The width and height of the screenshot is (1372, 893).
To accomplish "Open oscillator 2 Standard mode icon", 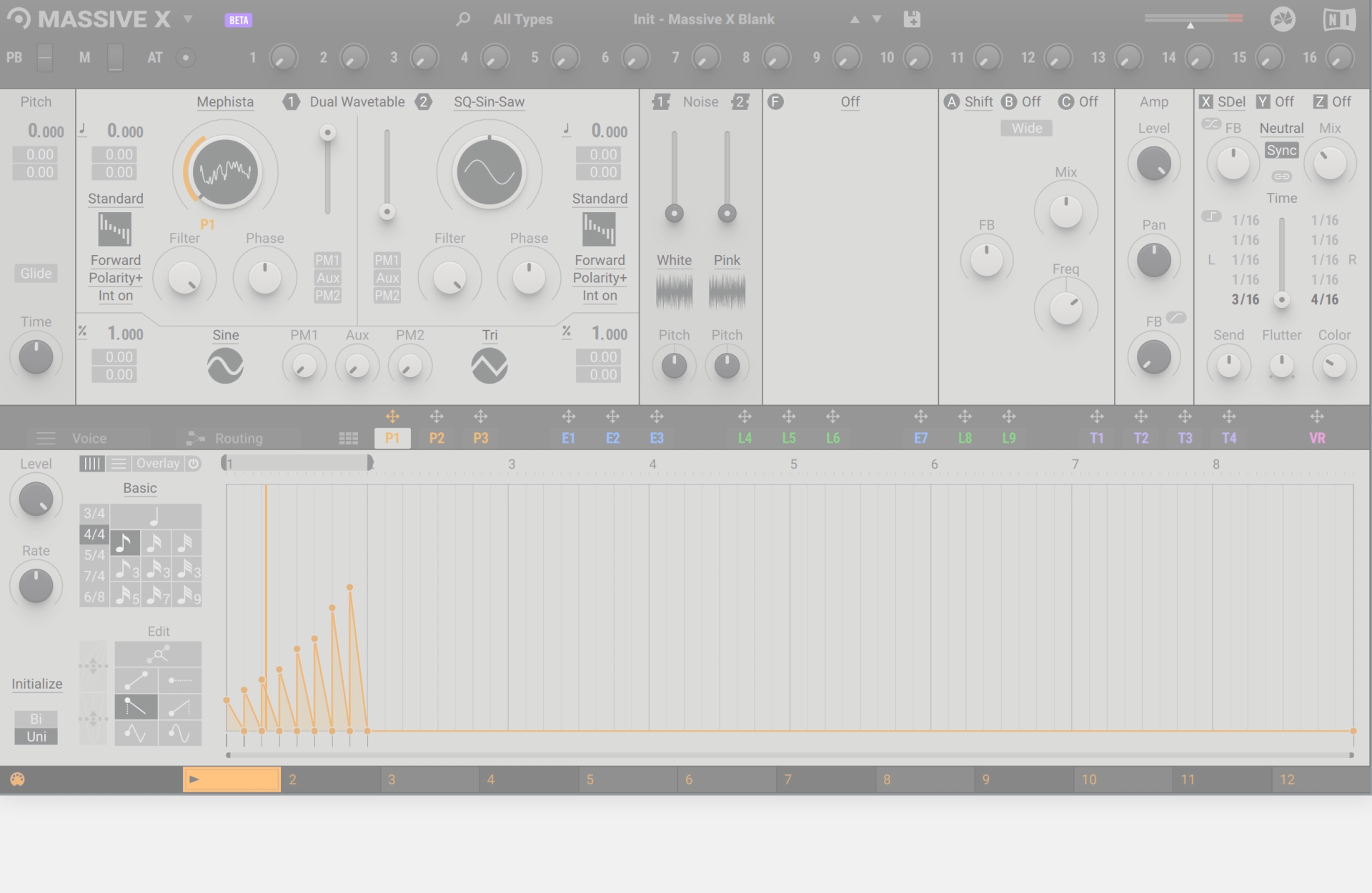I will (599, 229).
